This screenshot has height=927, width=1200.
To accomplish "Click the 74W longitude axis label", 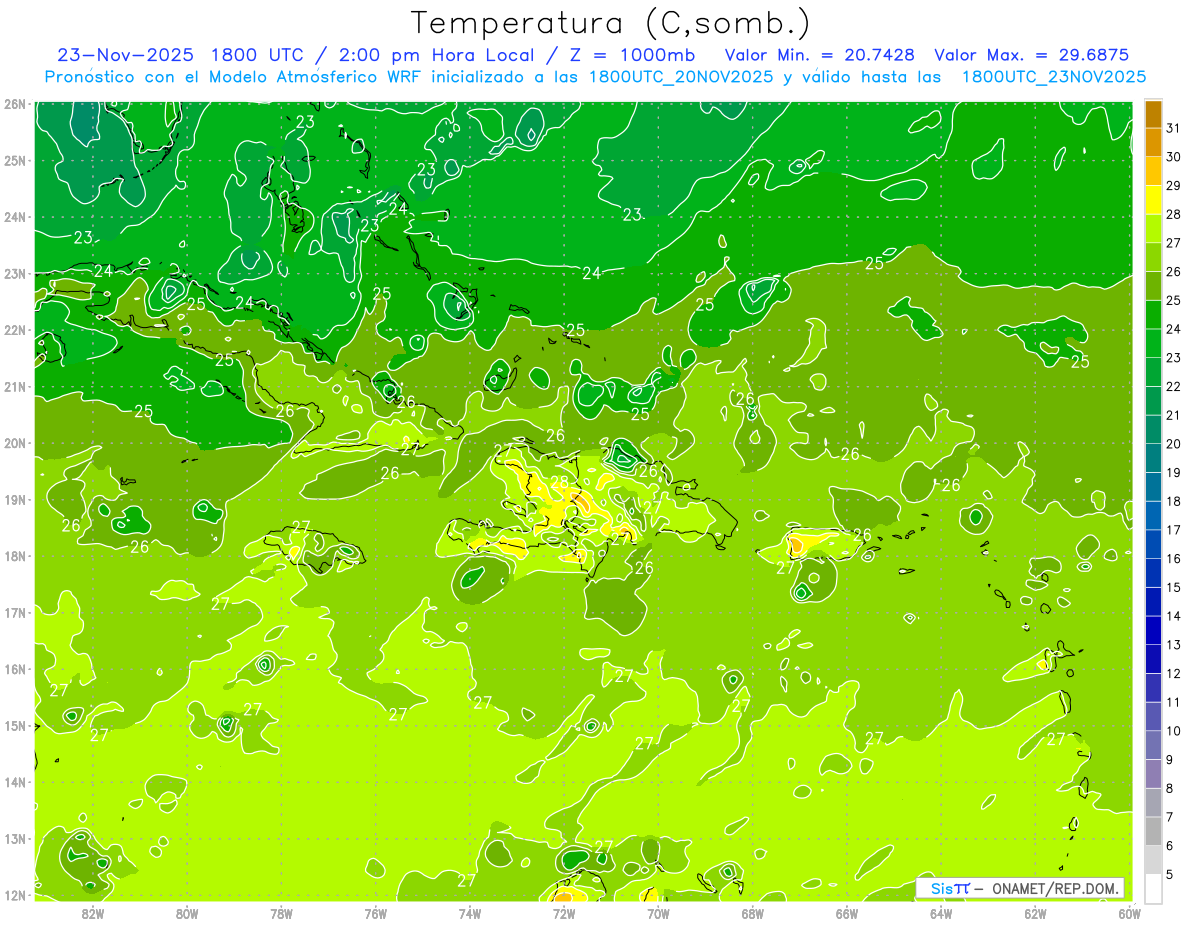I will tap(469, 913).
